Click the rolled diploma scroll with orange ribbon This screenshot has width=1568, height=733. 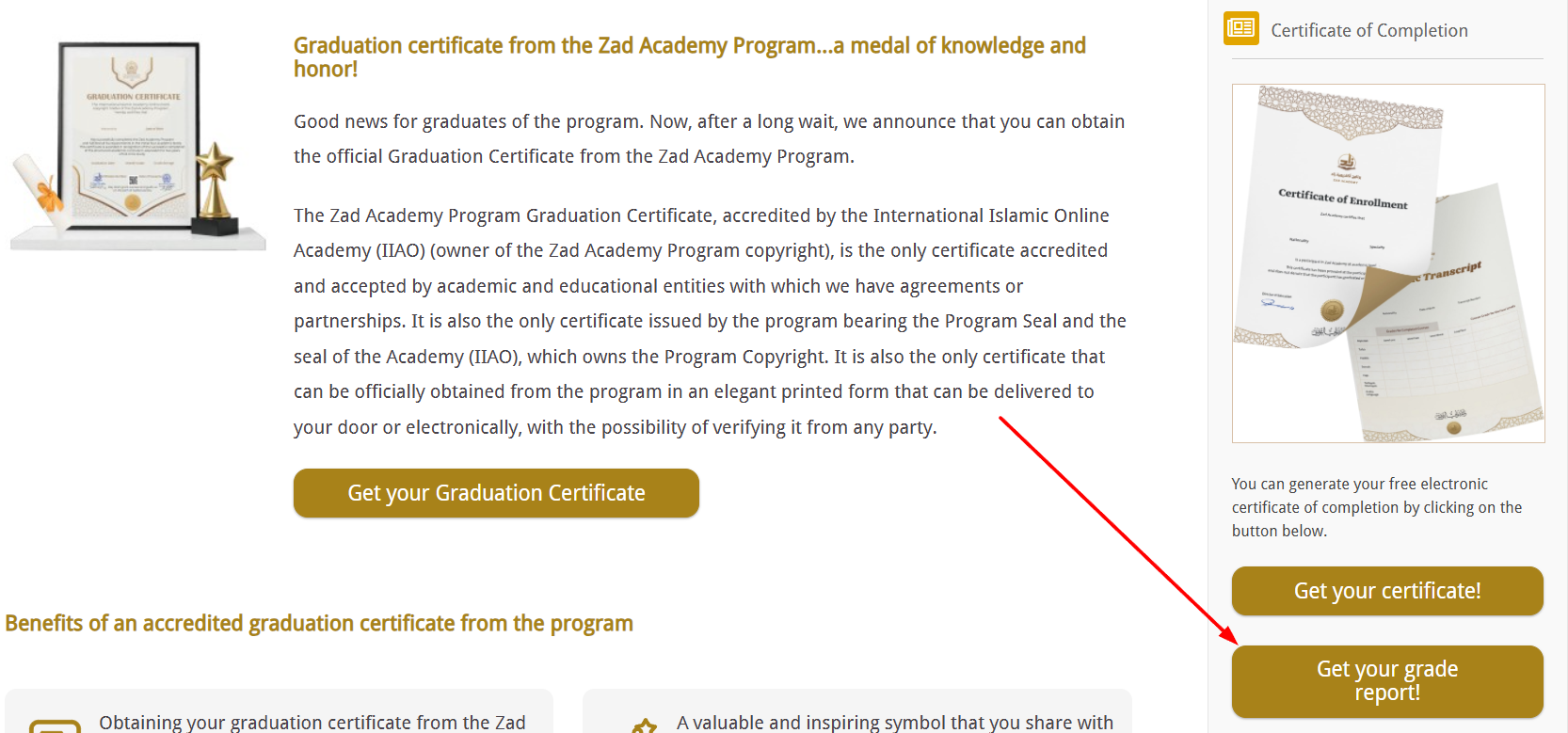[x=40, y=193]
